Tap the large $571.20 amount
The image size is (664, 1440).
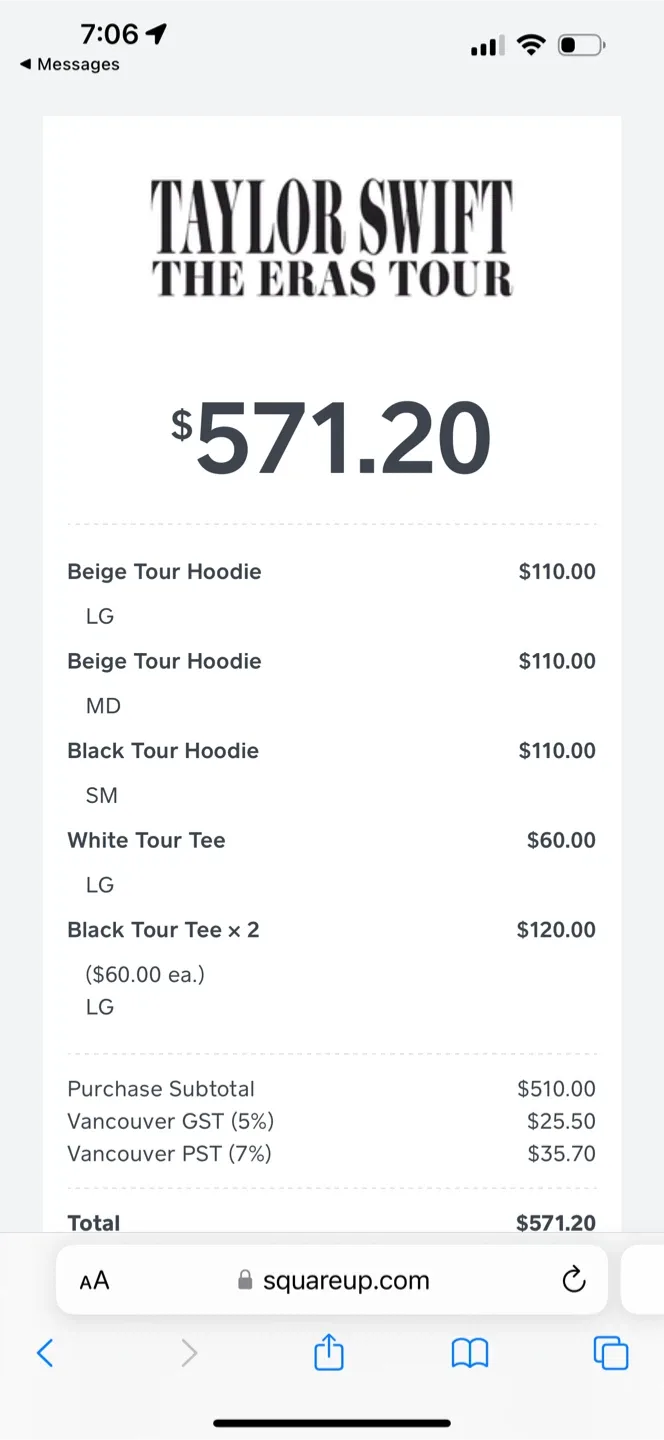tap(332, 437)
